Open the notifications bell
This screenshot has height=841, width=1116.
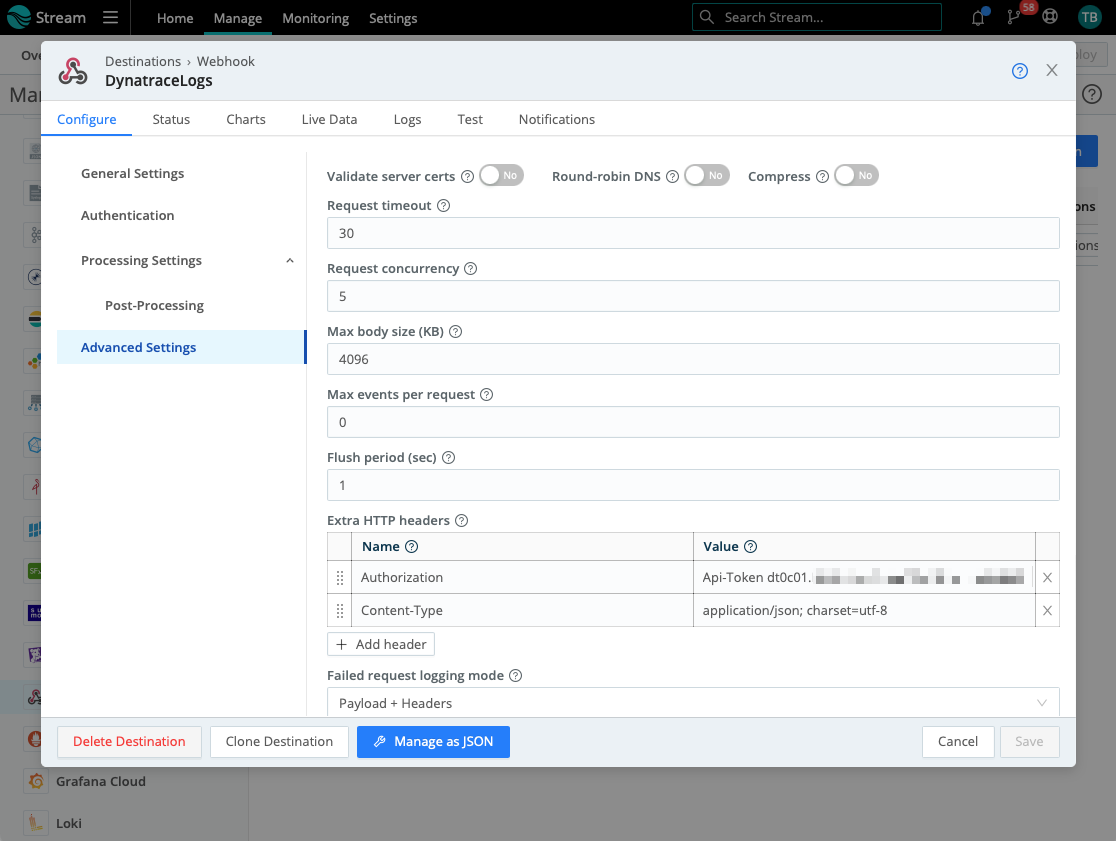click(977, 17)
